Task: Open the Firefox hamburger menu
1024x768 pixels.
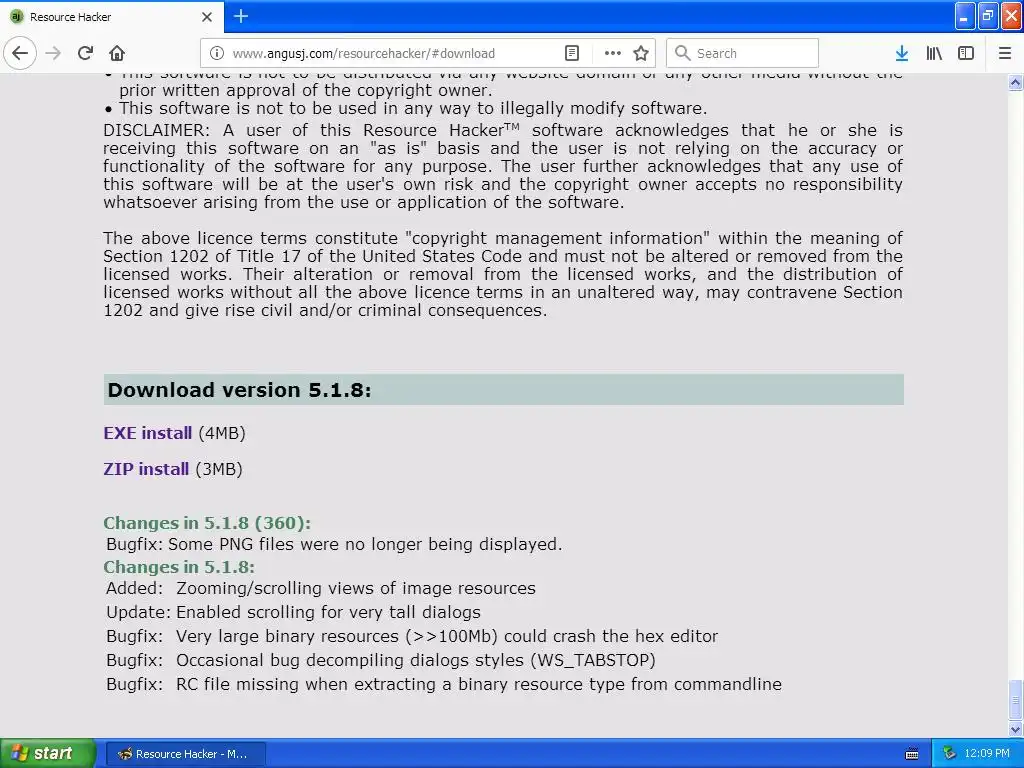Action: (1004, 53)
